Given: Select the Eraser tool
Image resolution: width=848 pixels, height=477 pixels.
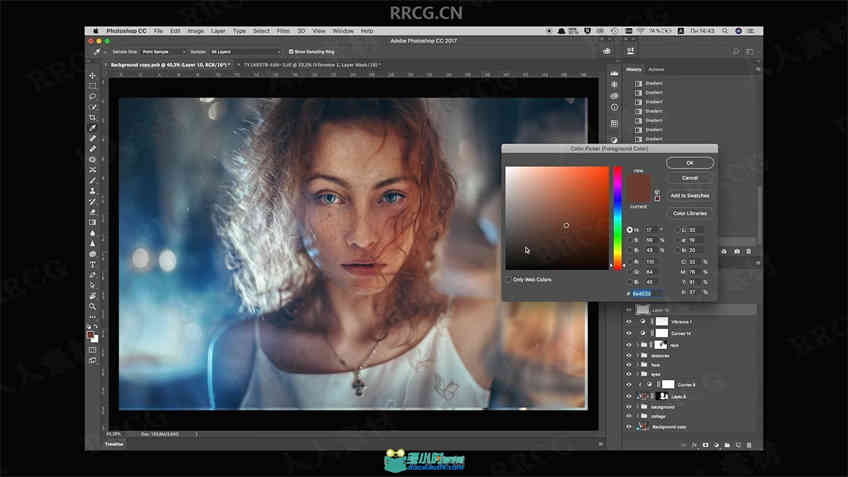Looking at the screenshot, I should tap(92, 212).
